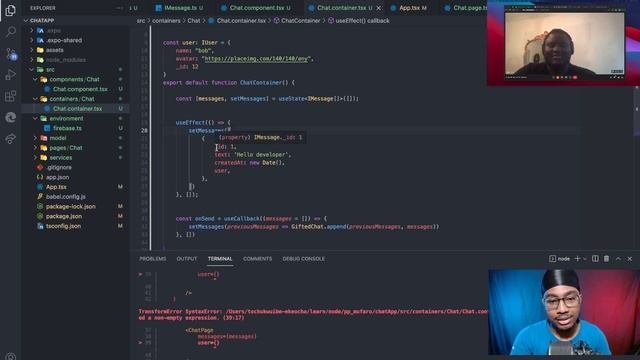Viewport: 640px width, 360px height.
Task: Open the Live Share icon in activity bar
Action: click(x=11, y=139)
